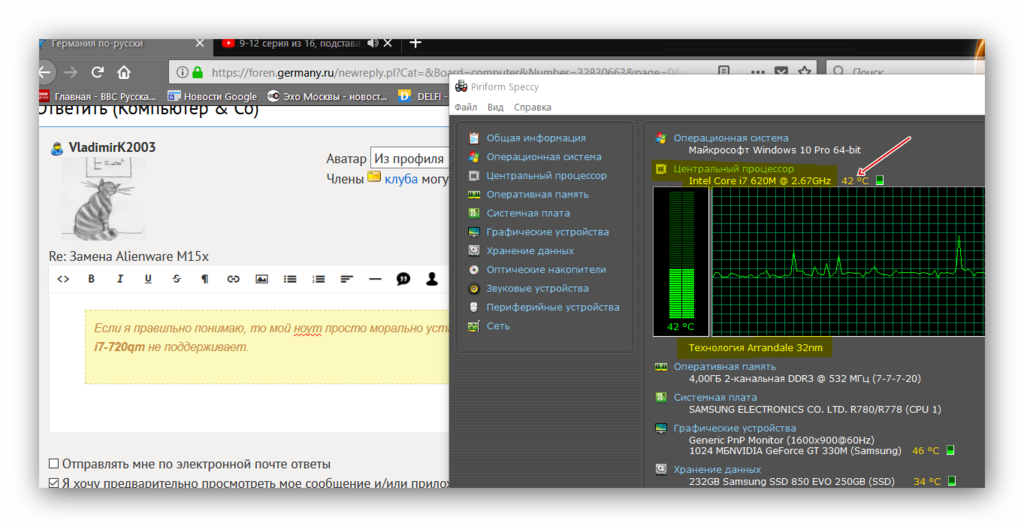Click the text Технология Arrandale 32nm
1024x527 pixels.
[x=756, y=347]
